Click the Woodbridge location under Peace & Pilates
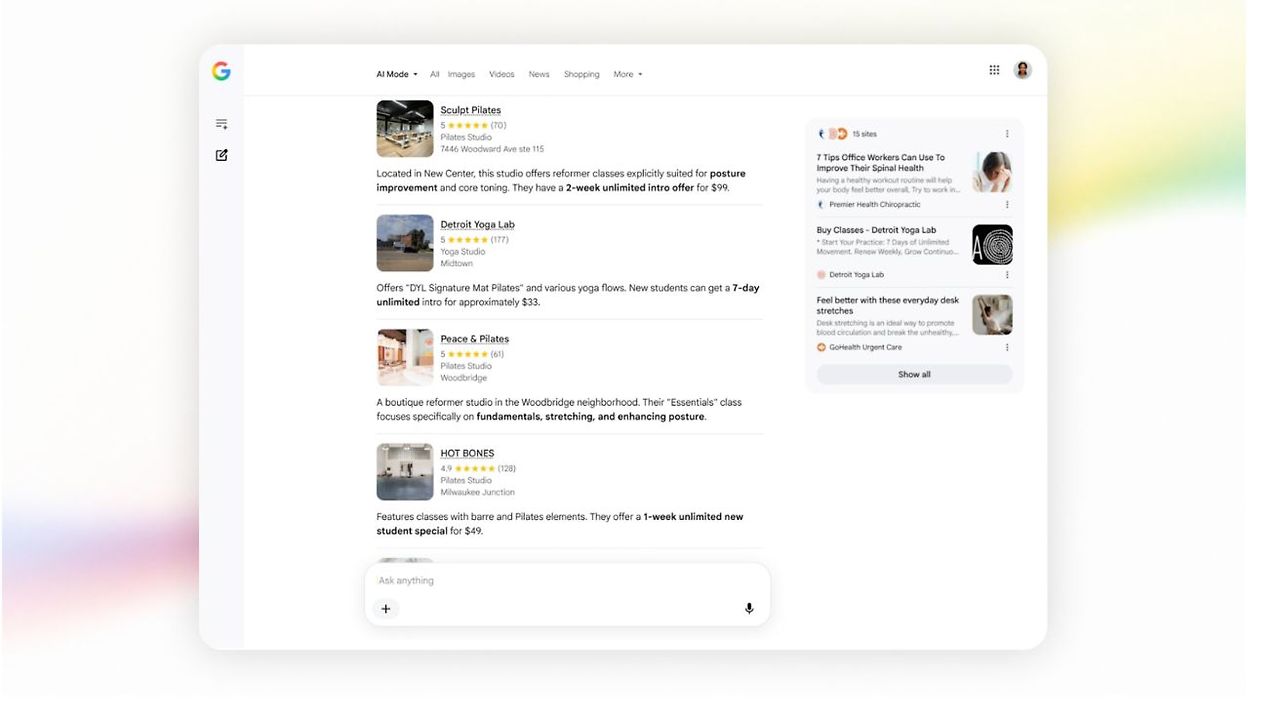 (x=463, y=378)
